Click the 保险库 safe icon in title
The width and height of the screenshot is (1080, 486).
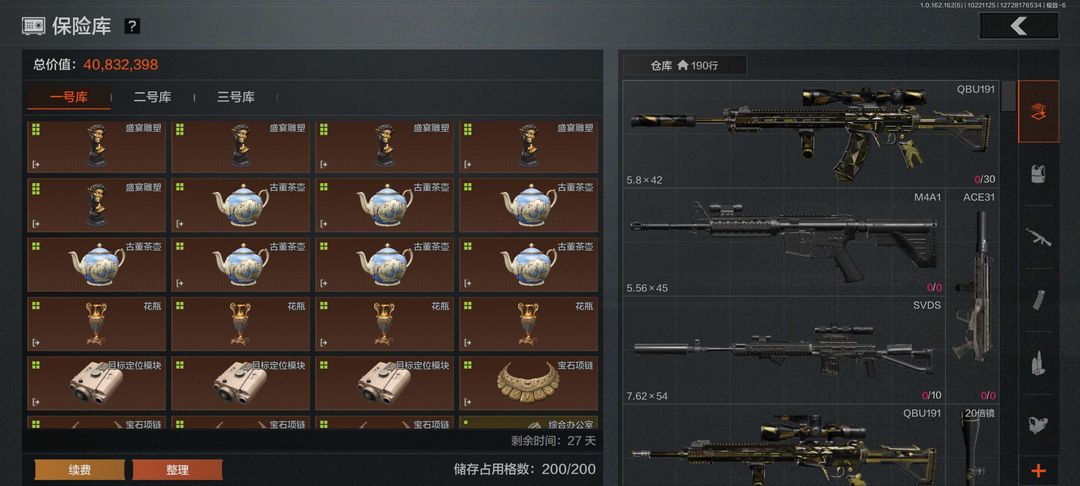[33, 26]
